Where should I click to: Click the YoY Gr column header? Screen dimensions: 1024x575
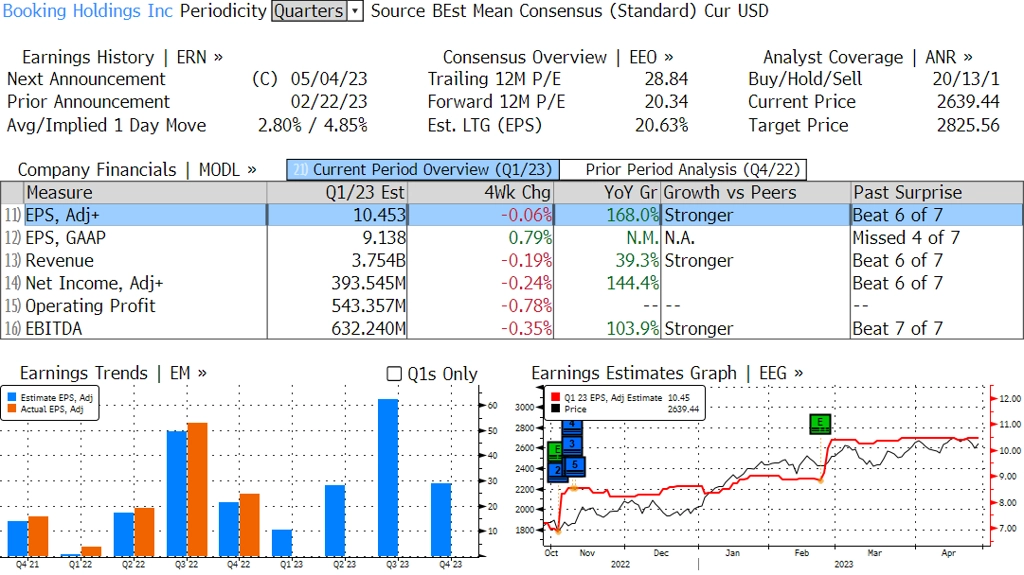[607, 193]
